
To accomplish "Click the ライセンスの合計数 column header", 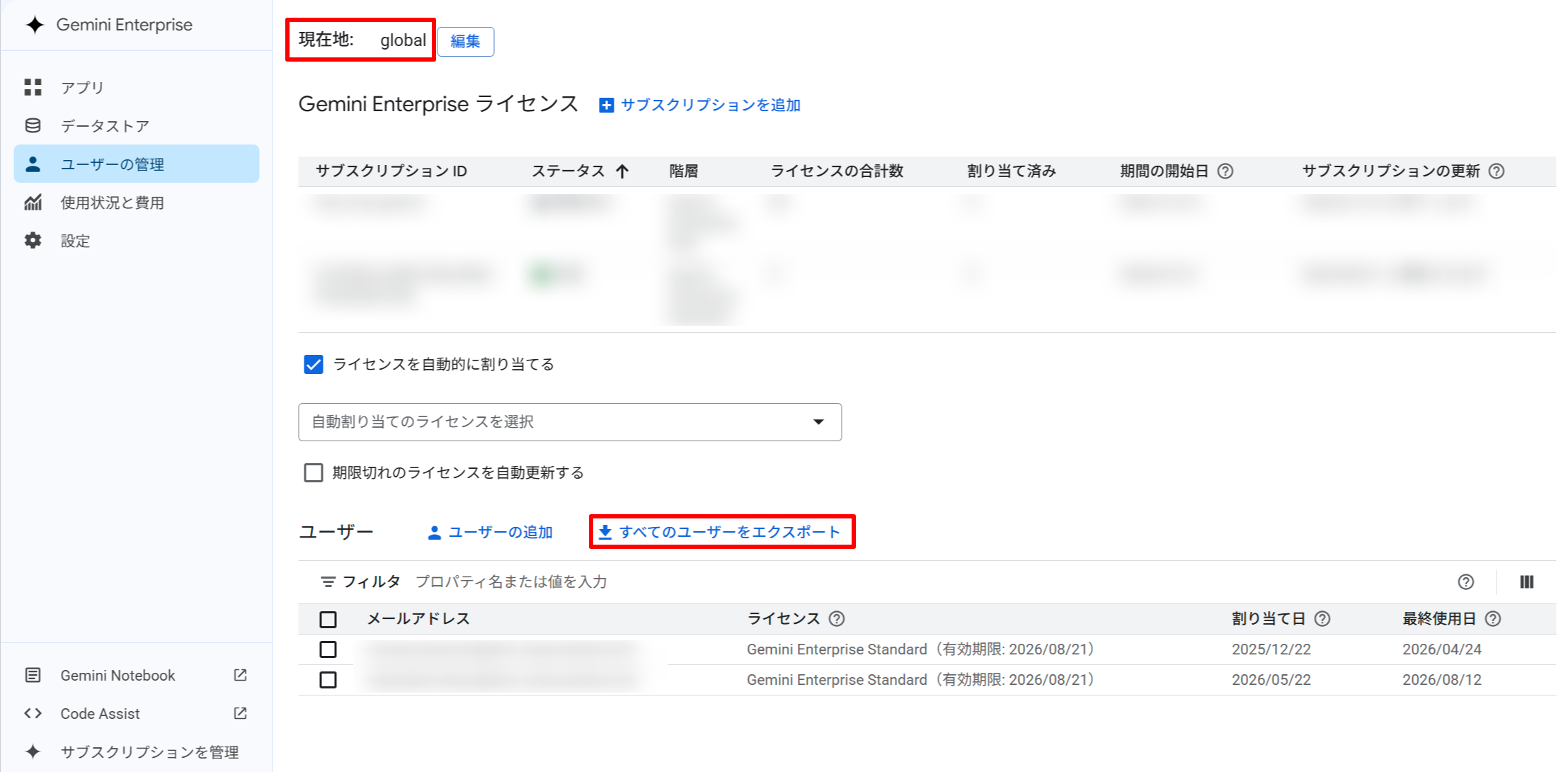I will tap(837, 171).
